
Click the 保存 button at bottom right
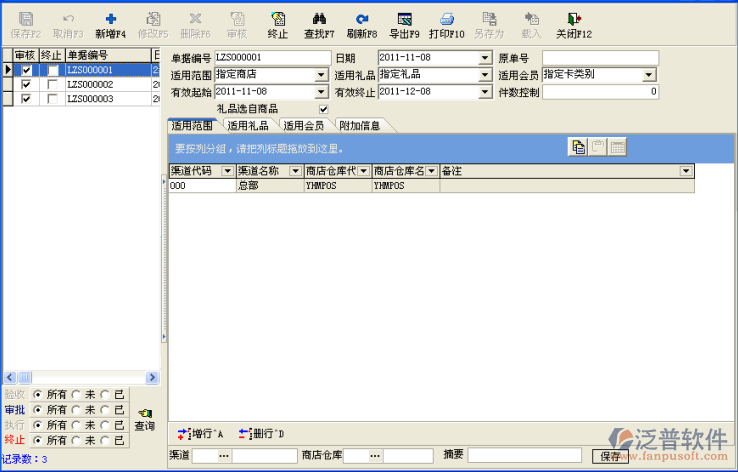(x=610, y=456)
